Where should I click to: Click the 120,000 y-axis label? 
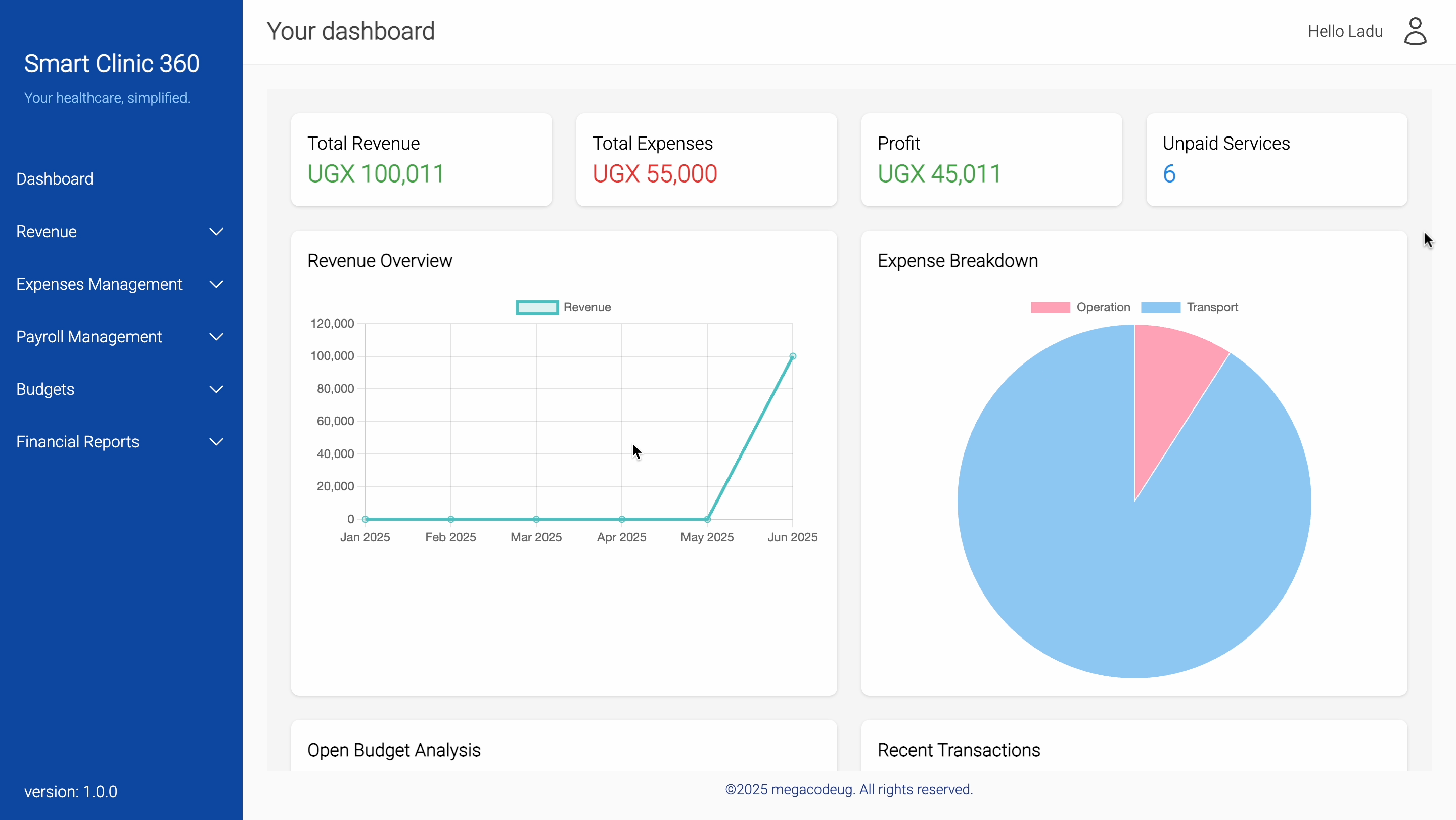pos(332,324)
